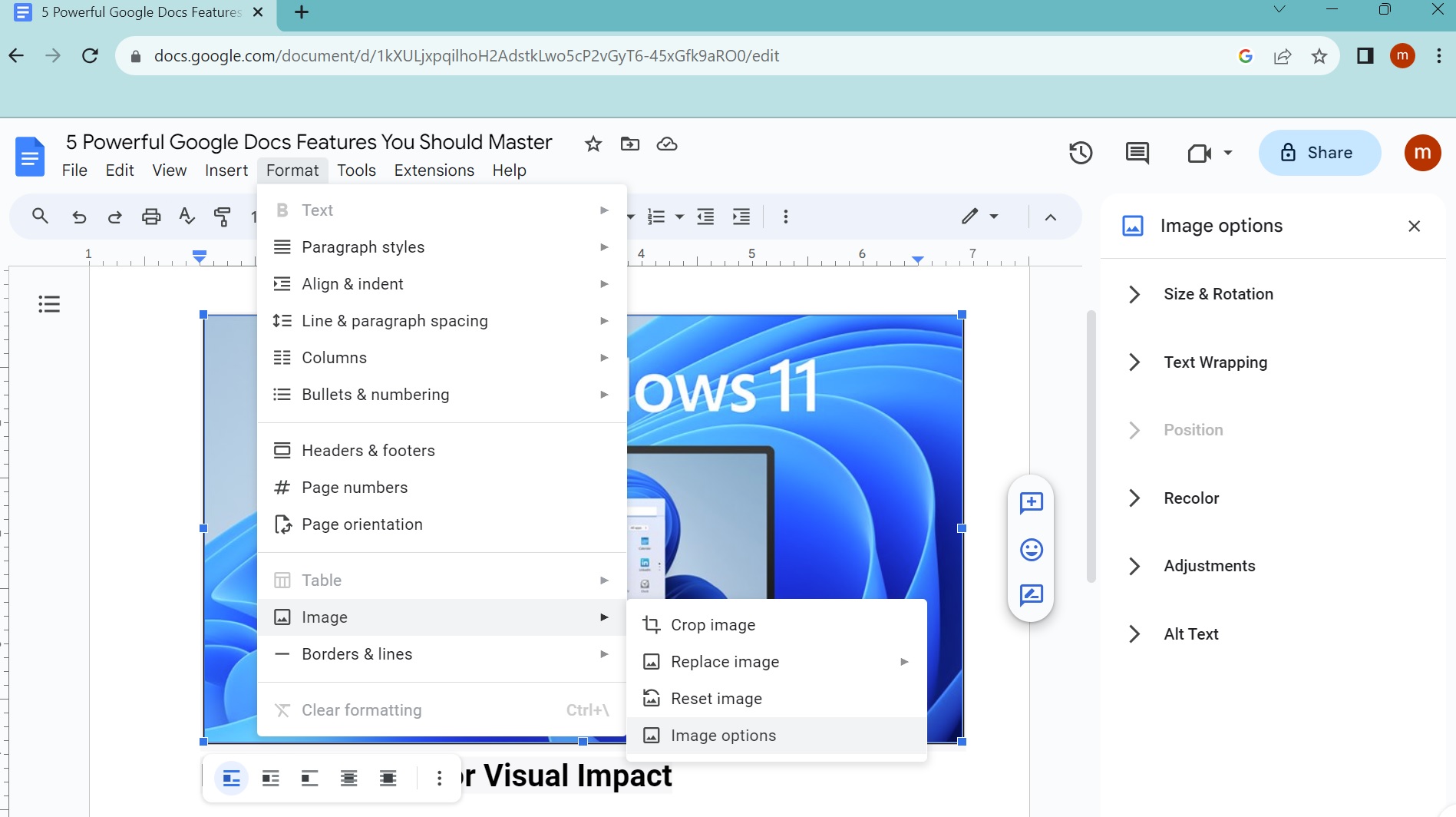Select Break text image option

[x=309, y=779]
